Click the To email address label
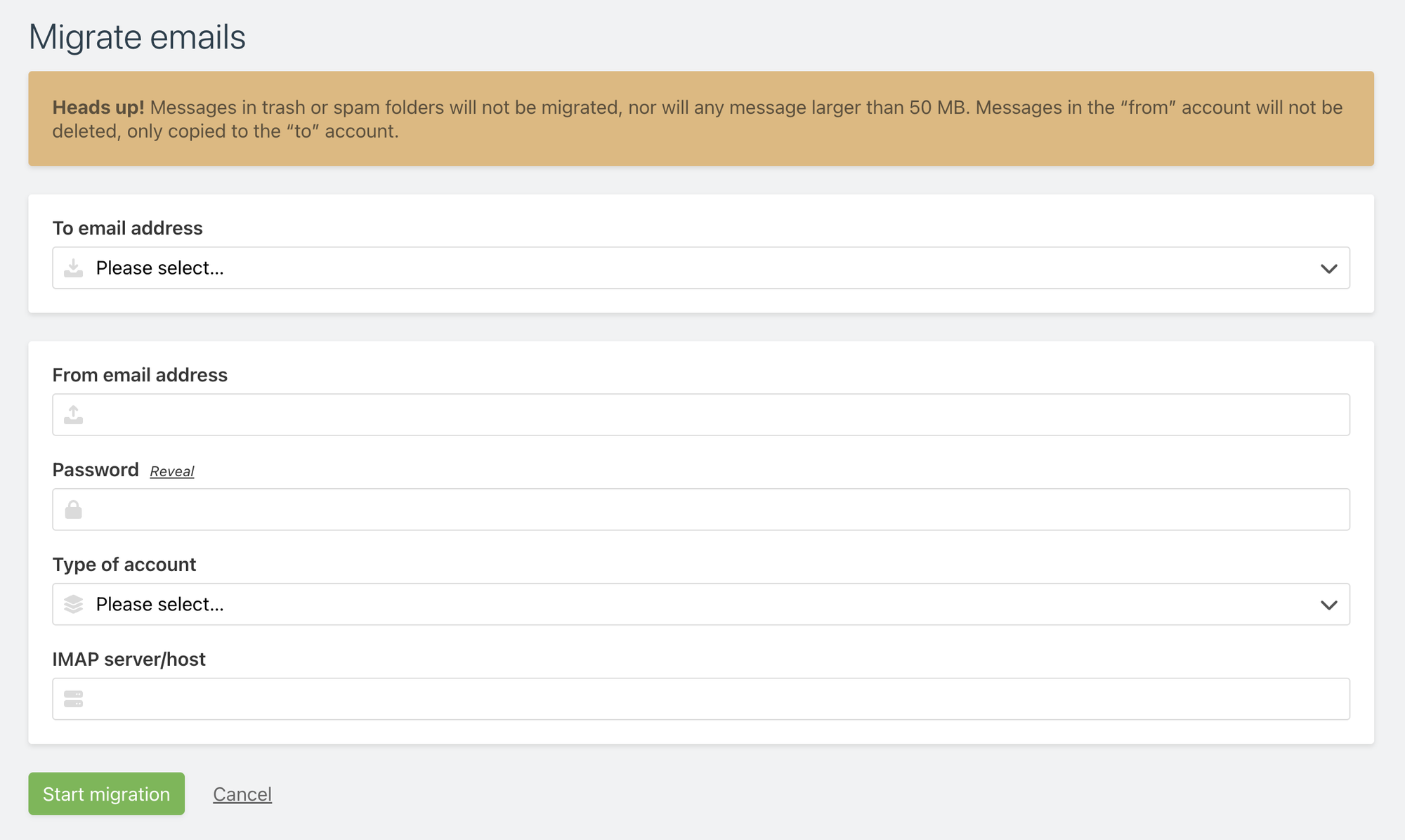 tap(127, 228)
